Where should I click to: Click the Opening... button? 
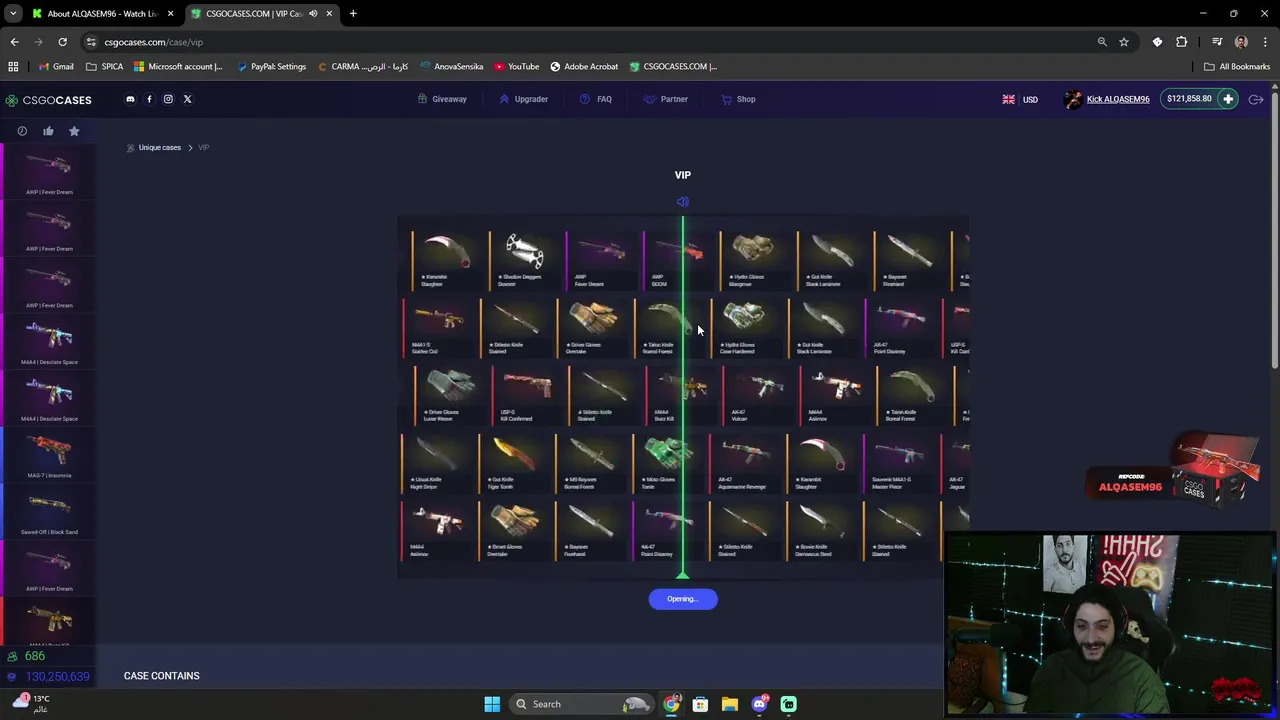coord(683,599)
